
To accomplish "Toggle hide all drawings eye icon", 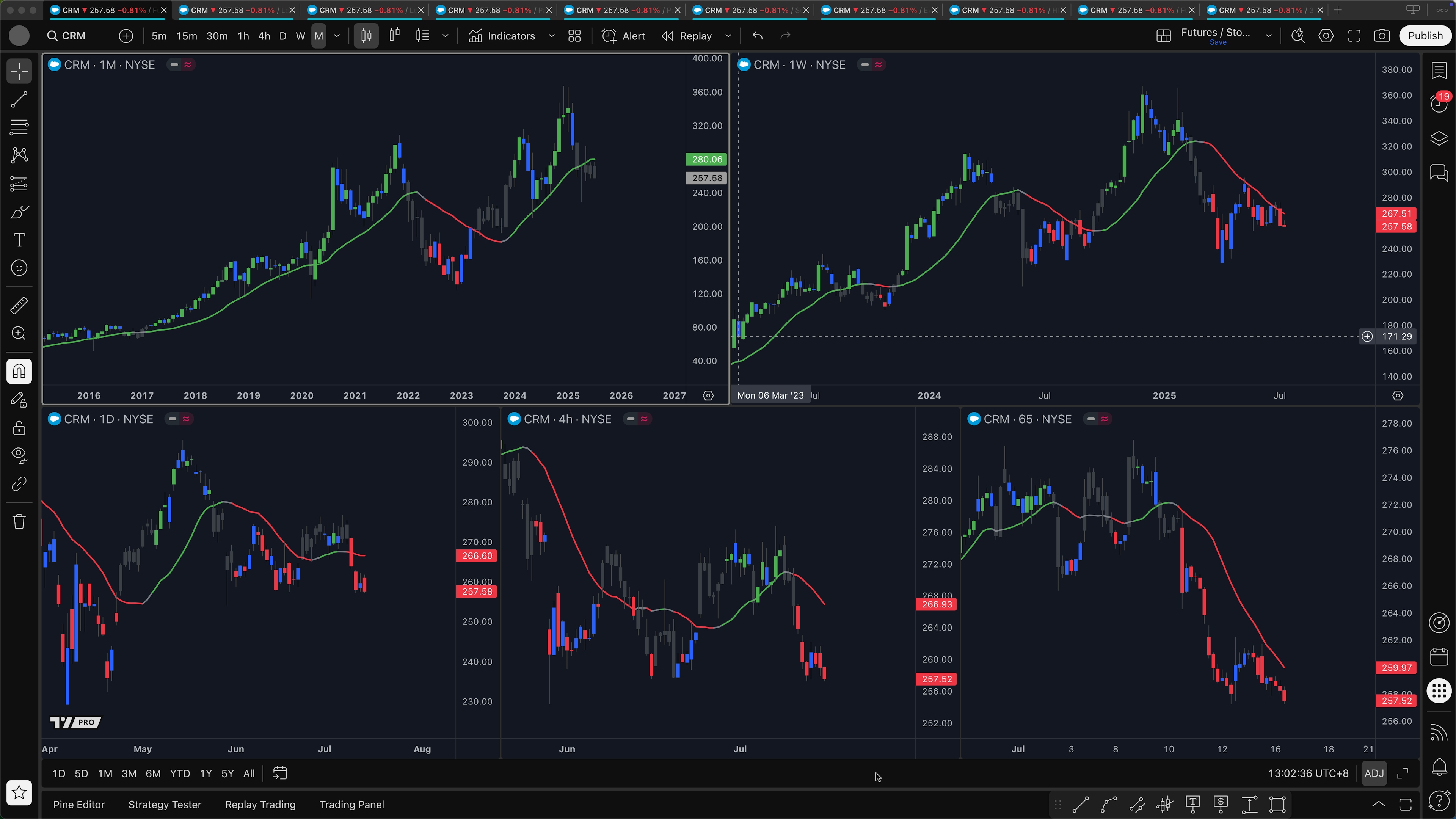I will [x=19, y=455].
